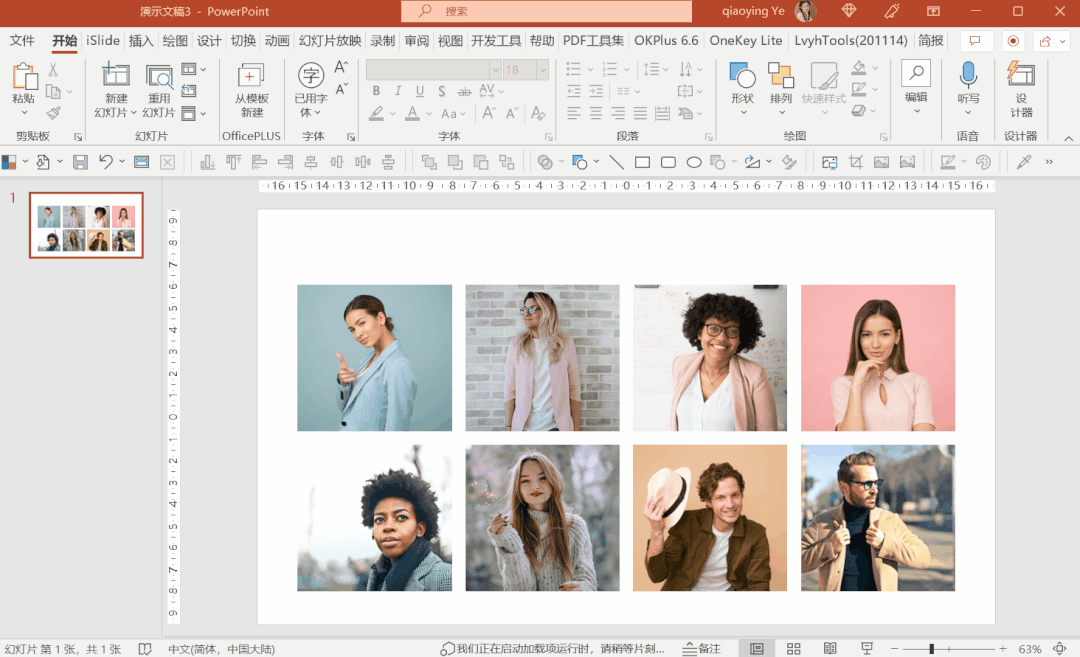Click the save icon in the quick toolbar
The image size is (1080, 657).
(80, 162)
